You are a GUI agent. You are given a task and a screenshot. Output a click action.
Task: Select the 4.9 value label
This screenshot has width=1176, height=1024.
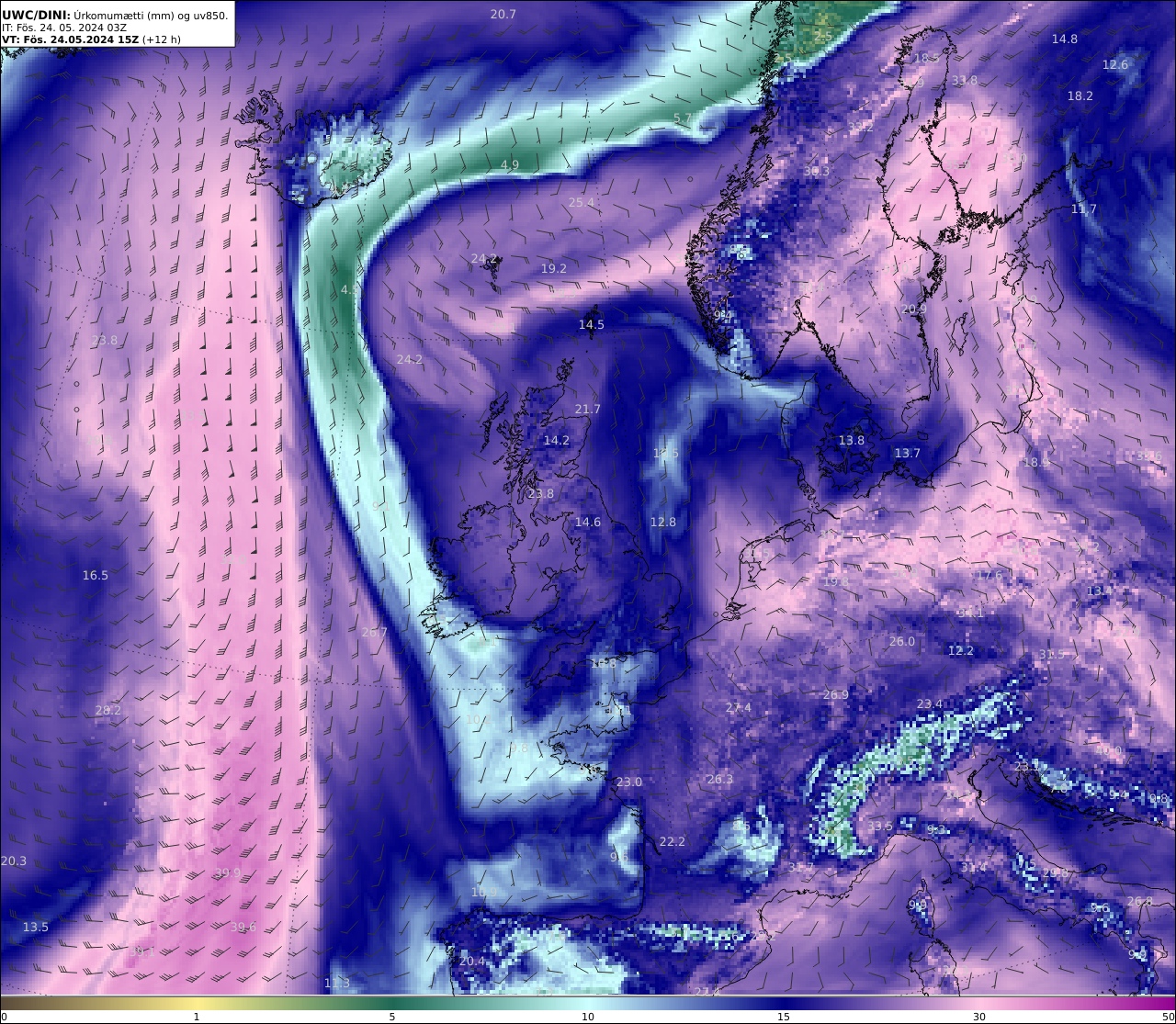(x=510, y=164)
